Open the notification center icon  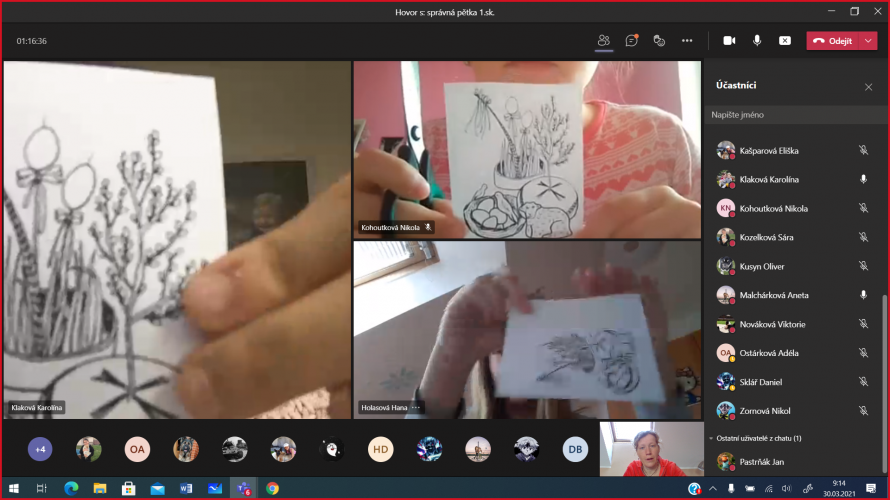pos(871,489)
